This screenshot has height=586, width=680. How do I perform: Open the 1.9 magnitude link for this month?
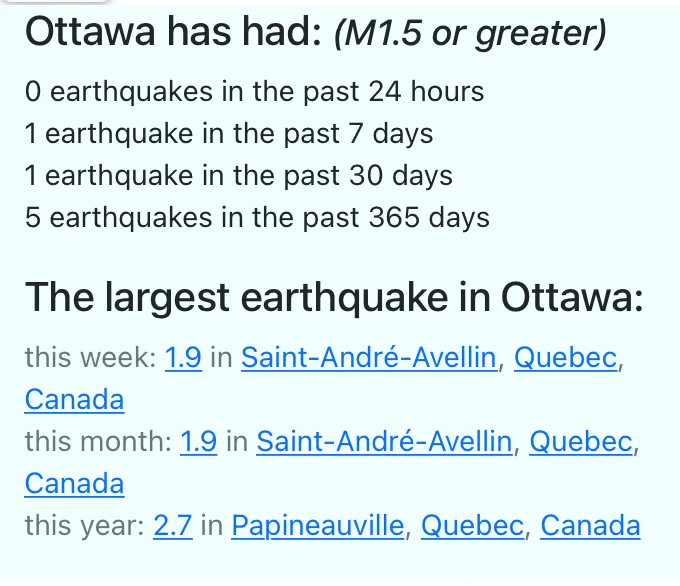click(x=198, y=442)
